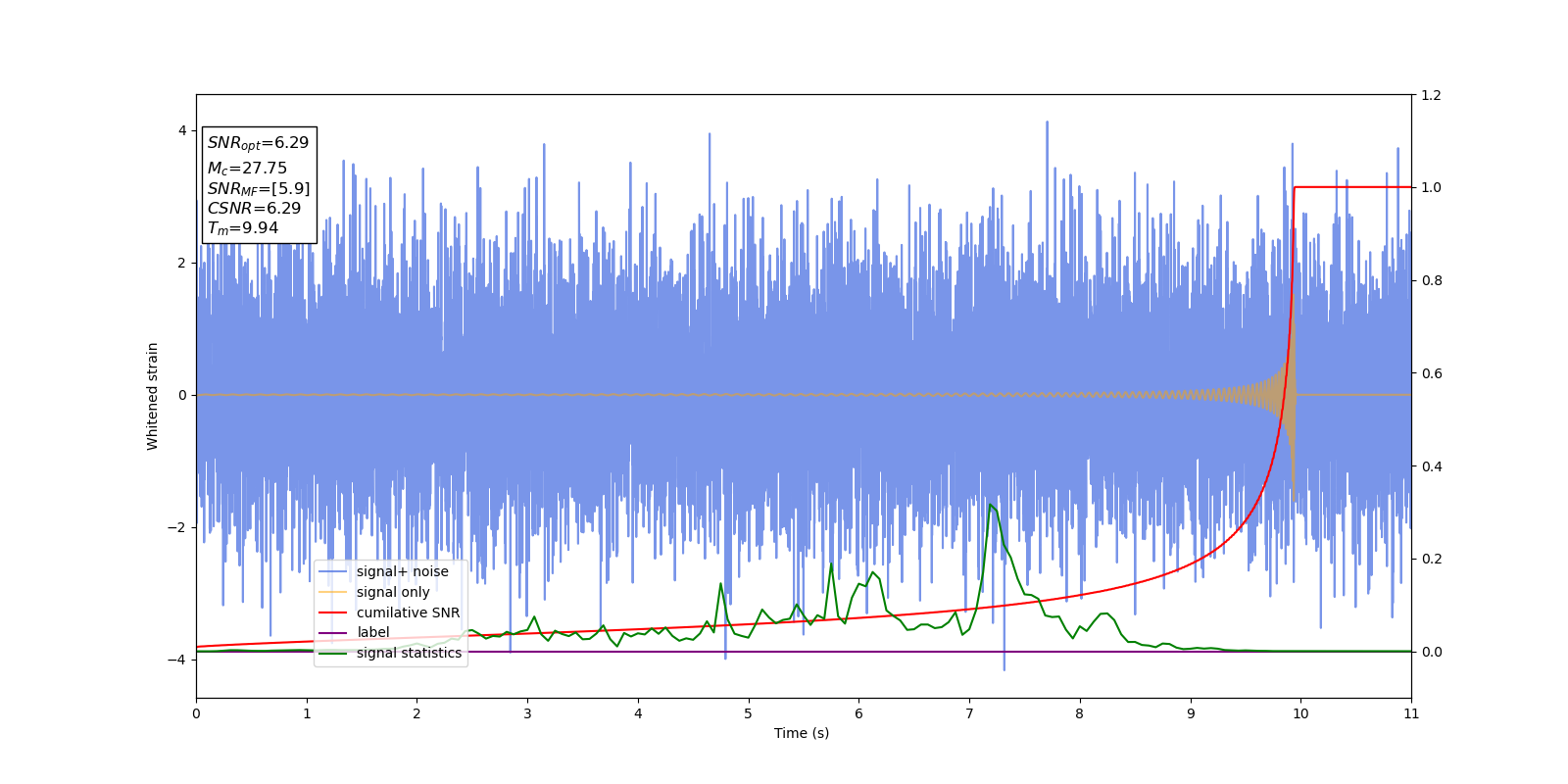Click left y-axis tick label −2
The width and height of the screenshot is (1568, 784).
coord(177,527)
